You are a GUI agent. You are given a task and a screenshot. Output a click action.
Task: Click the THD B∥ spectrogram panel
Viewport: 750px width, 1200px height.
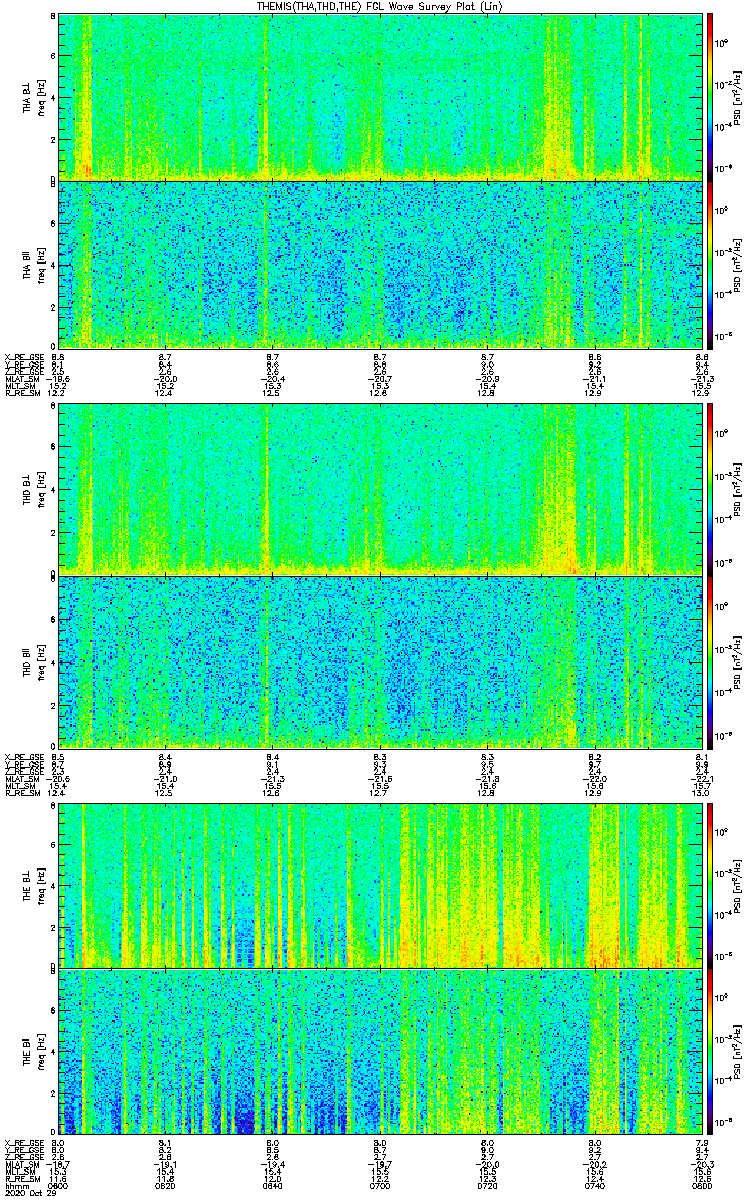[380, 660]
